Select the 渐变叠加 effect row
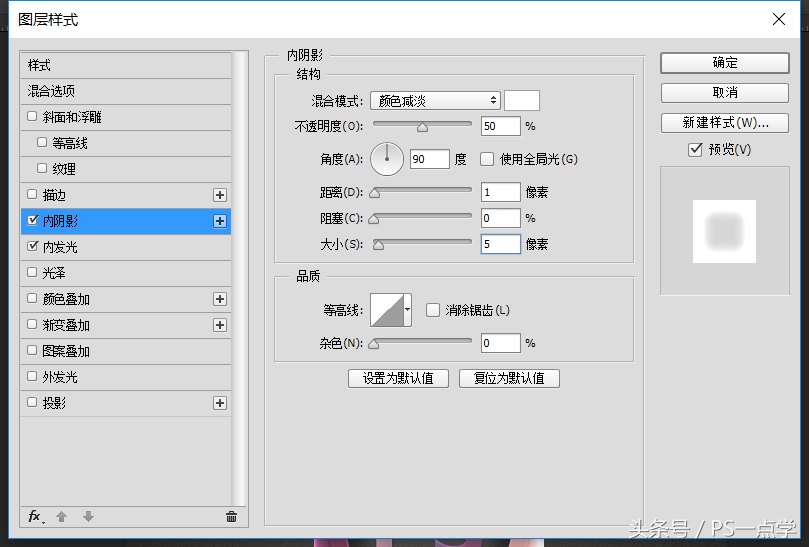This screenshot has width=809, height=547. pos(126,325)
